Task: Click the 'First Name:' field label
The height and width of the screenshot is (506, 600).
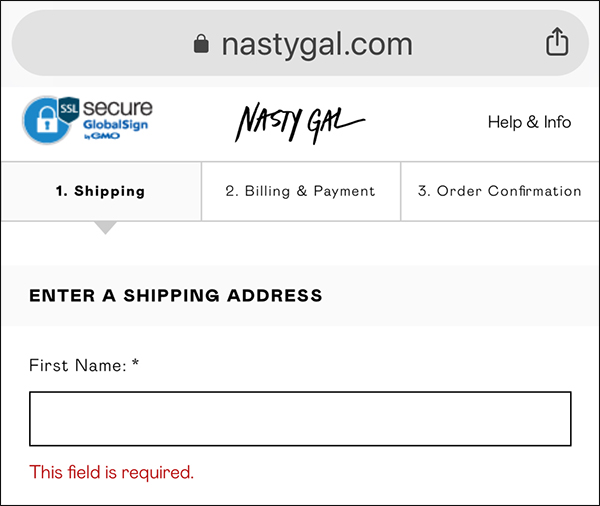Action: 77,366
